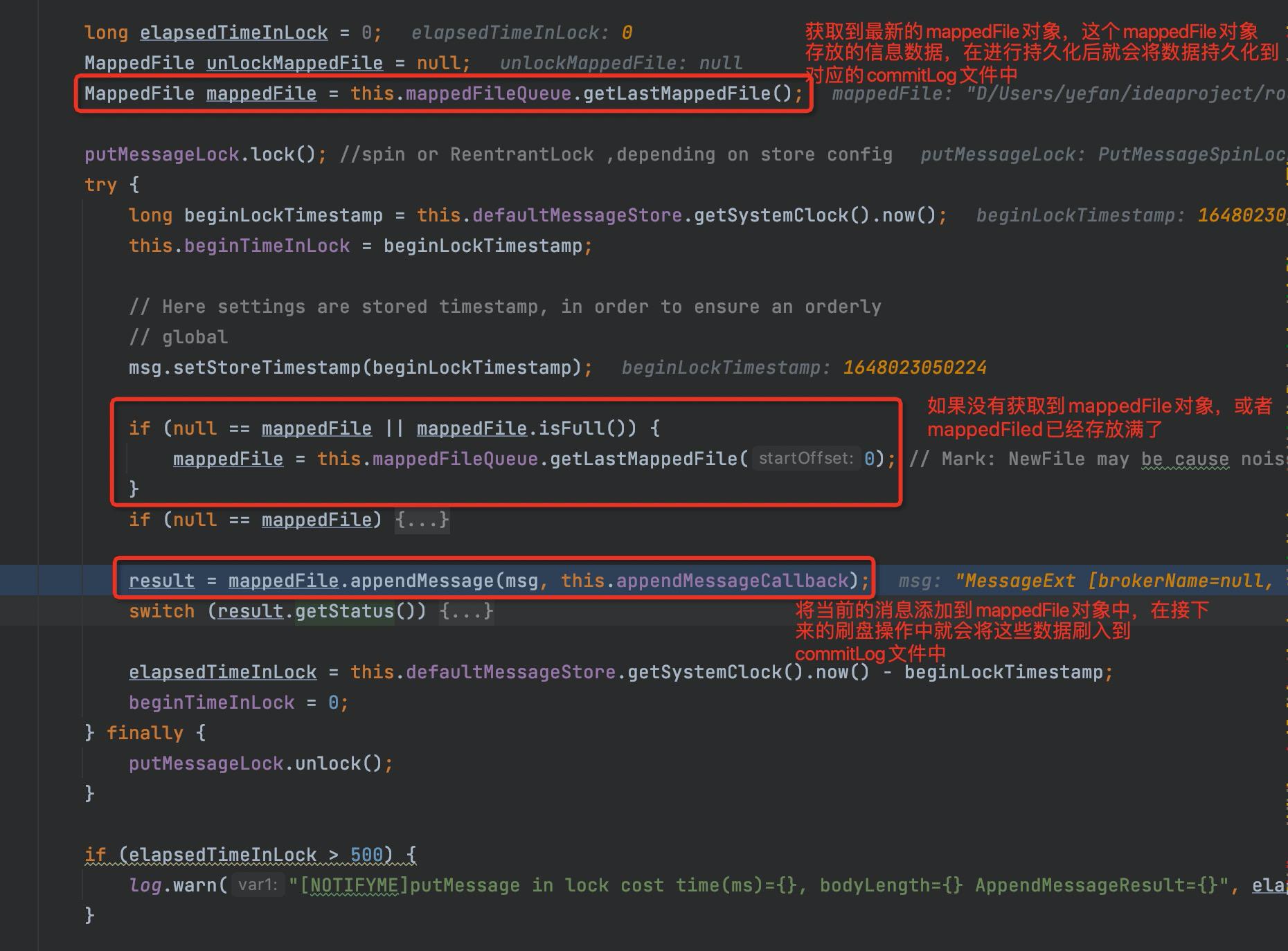Click the 'appendMessage' method name
Viewport: 1288px width, 951px height.
(422, 581)
